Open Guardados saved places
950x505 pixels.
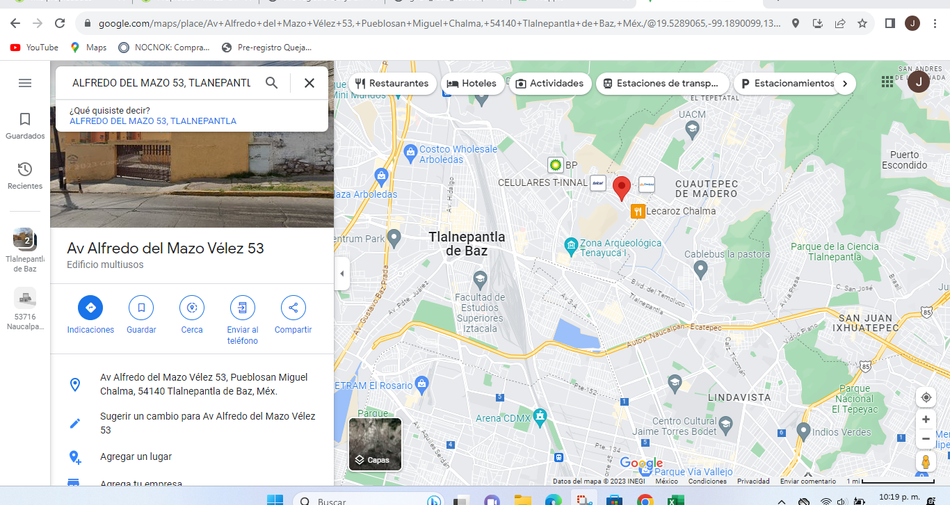[25, 125]
